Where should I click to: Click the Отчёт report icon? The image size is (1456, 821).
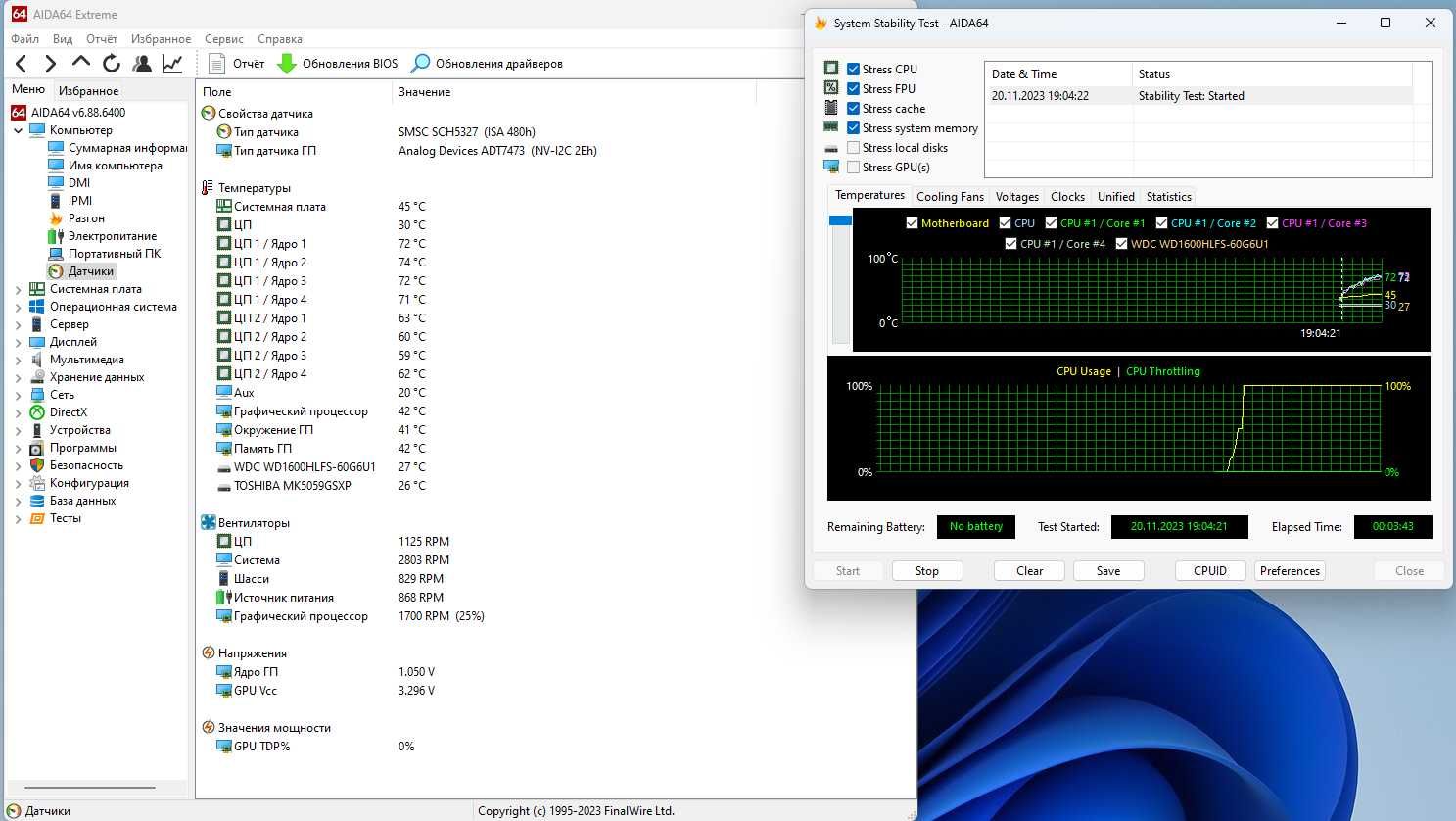click(217, 64)
